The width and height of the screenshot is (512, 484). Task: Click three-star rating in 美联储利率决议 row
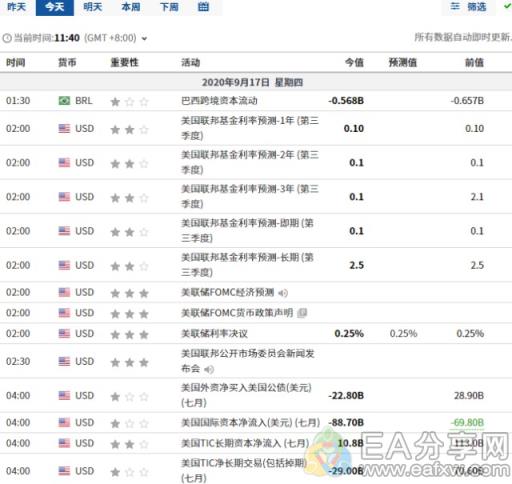(x=129, y=334)
